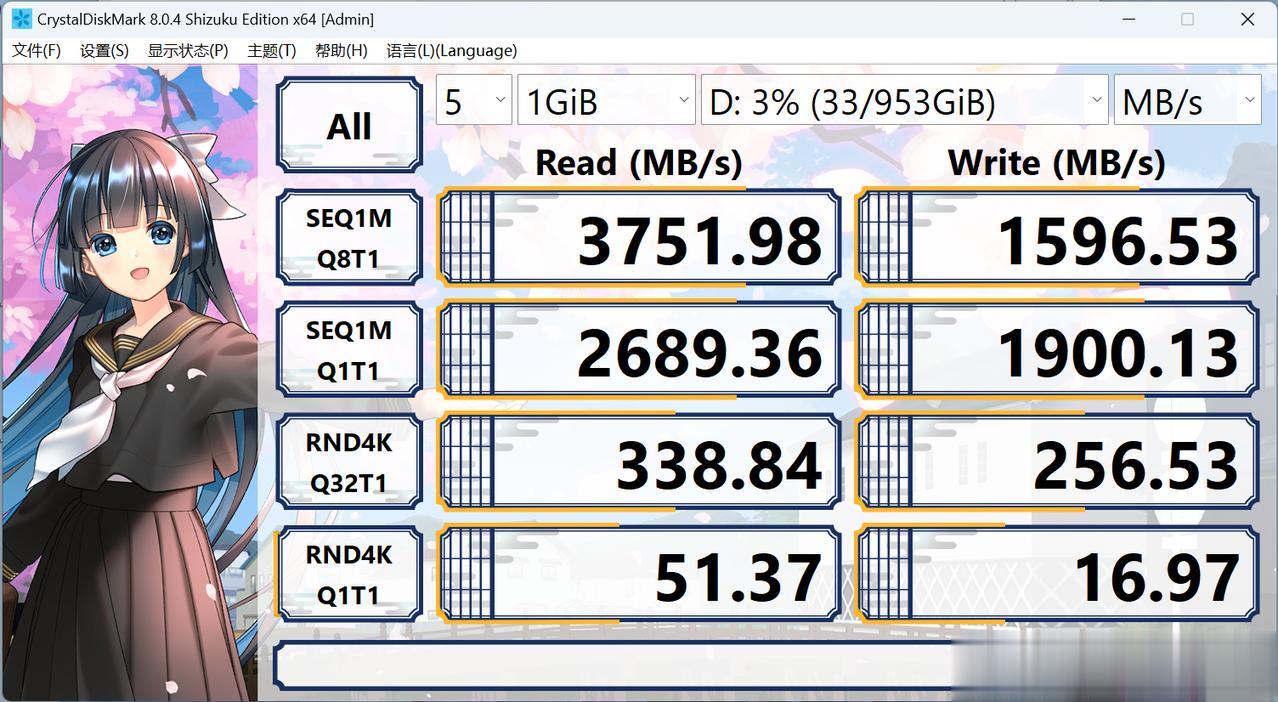Expand the 1GiB test size dropdown
The height and width of the screenshot is (702, 1278).
[x=606, y=100]
